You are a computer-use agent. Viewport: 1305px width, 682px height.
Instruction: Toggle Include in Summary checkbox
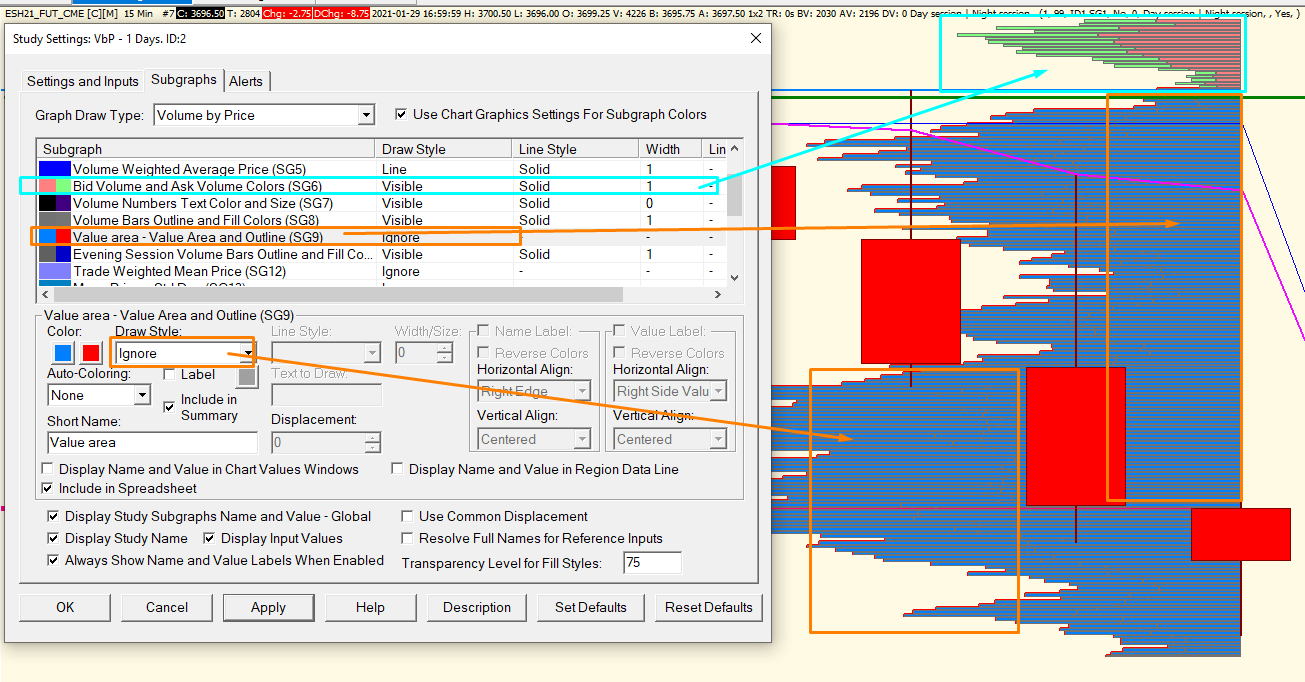(170, 407)
